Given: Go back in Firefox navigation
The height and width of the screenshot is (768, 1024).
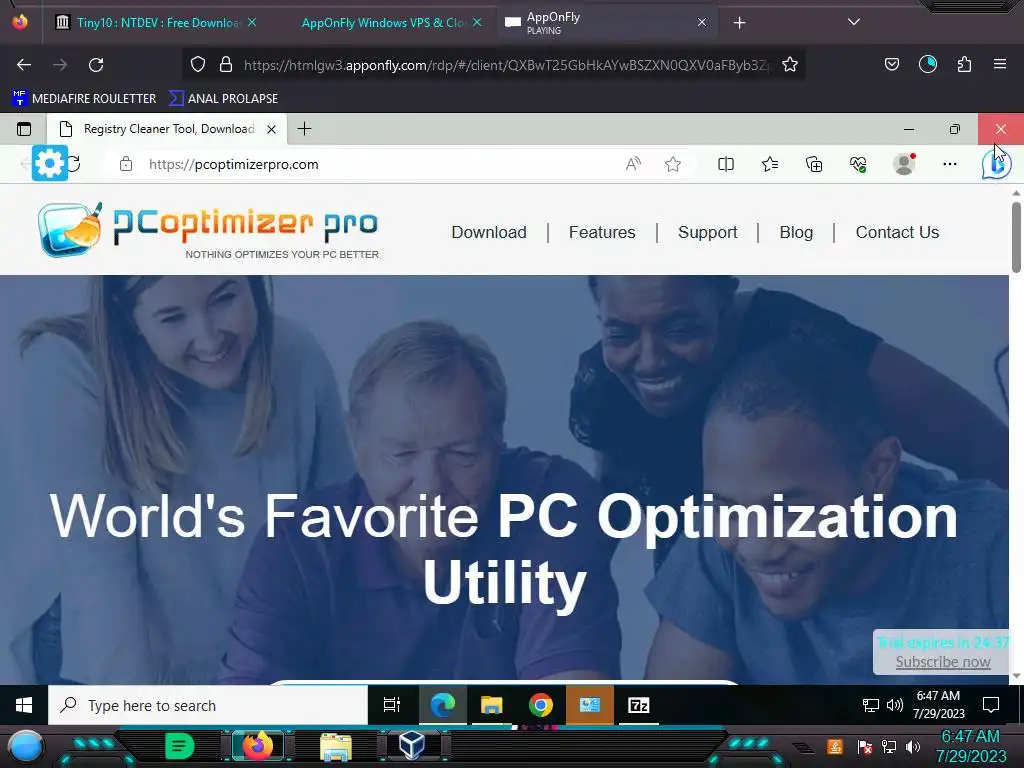Looking at the screenshot, I should pos(24,65).
